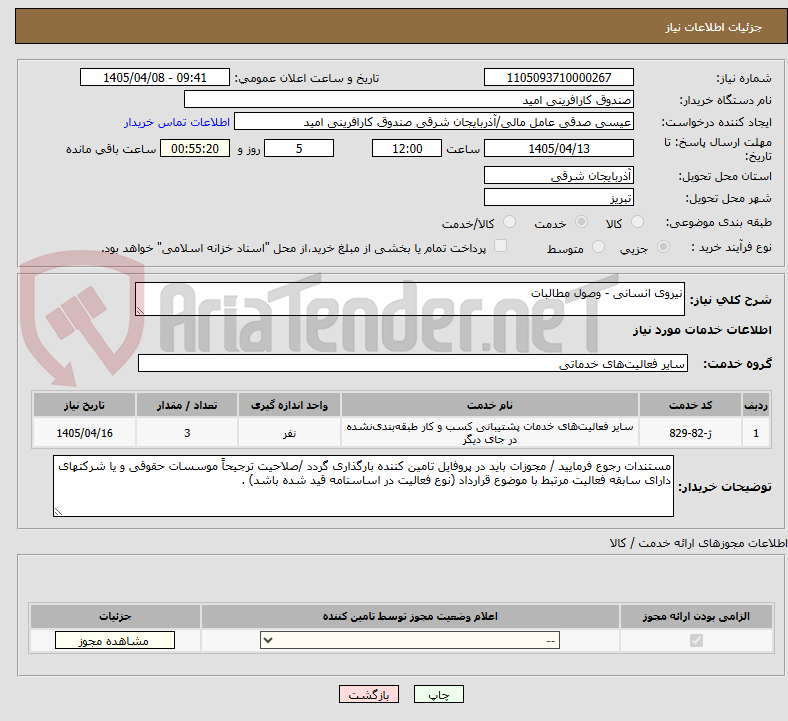Click the واحد اندازه گیری column header
The image size is (788, 721).
289,405
